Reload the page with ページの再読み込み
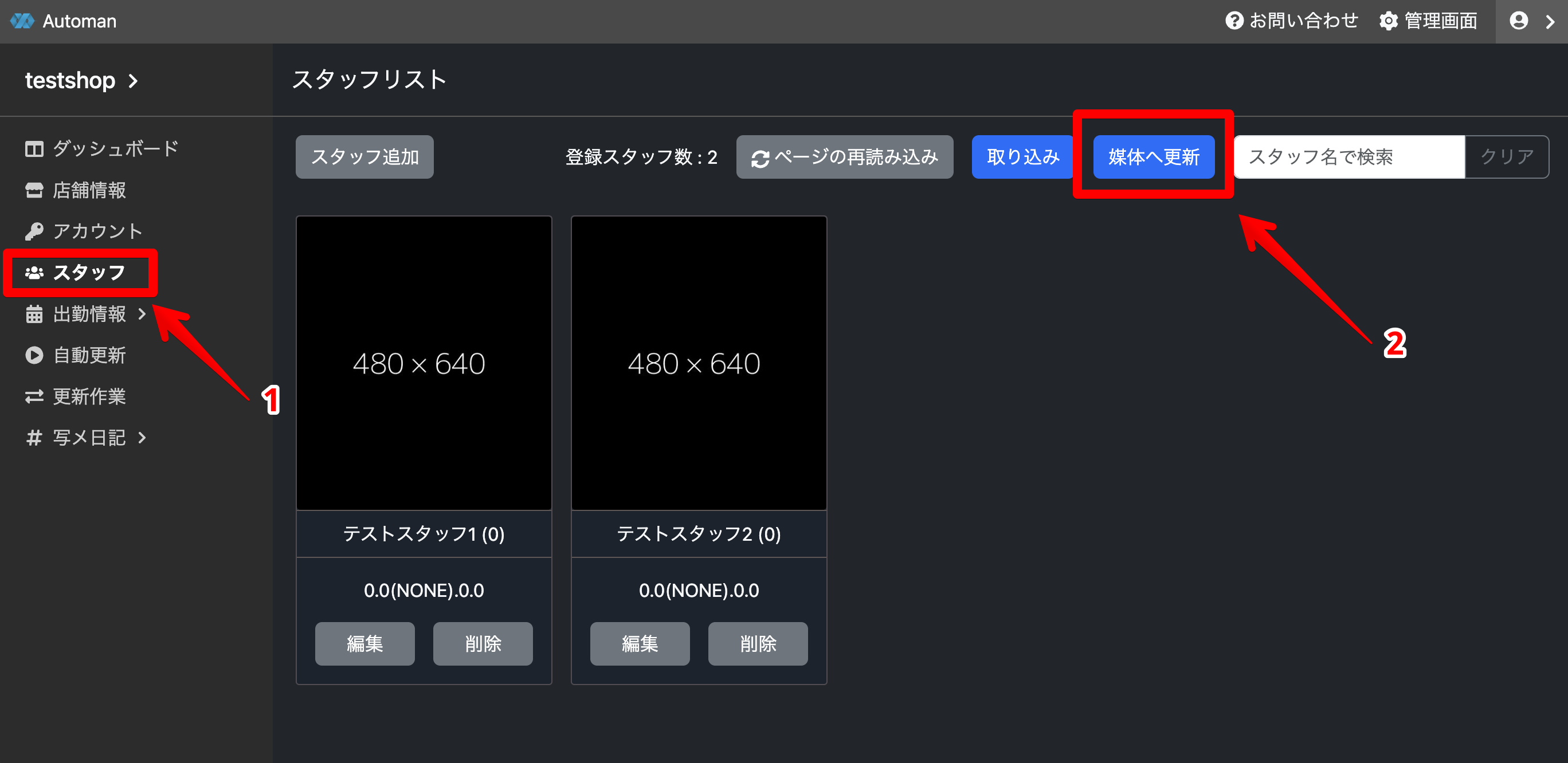The image size is (1568, 763). [844, 157]
